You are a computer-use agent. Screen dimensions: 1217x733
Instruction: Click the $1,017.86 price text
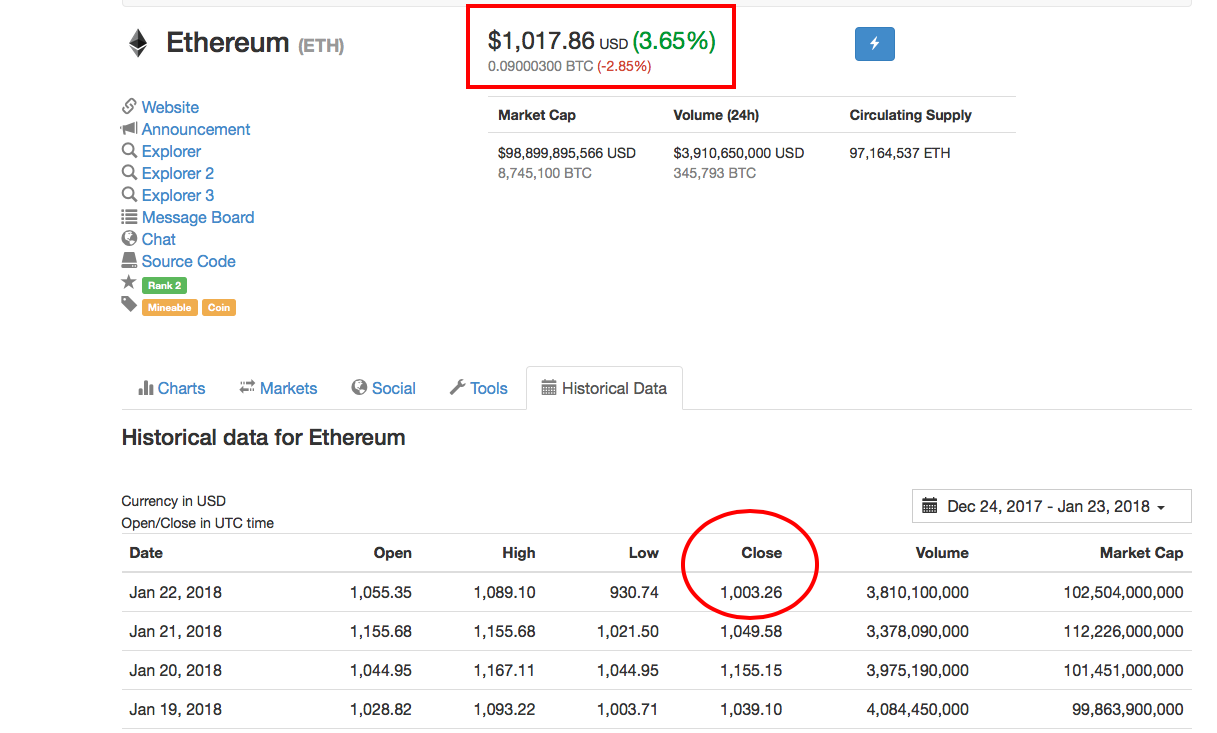(x=541, y=41)
